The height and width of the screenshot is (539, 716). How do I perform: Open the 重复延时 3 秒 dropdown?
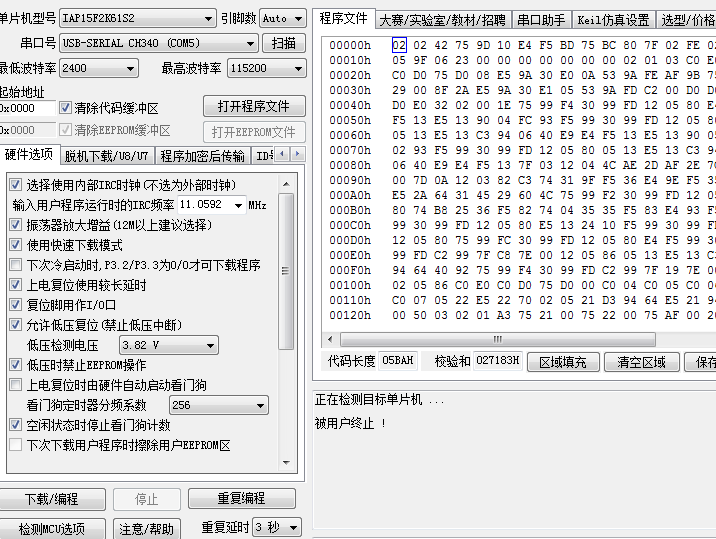coord(277,528)
